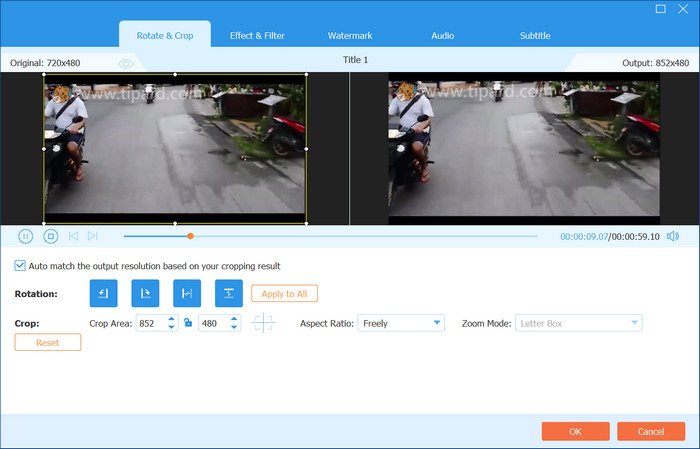Toggle the original preview eye icon
Screen dimensions: 700x449
coord(126,64)
